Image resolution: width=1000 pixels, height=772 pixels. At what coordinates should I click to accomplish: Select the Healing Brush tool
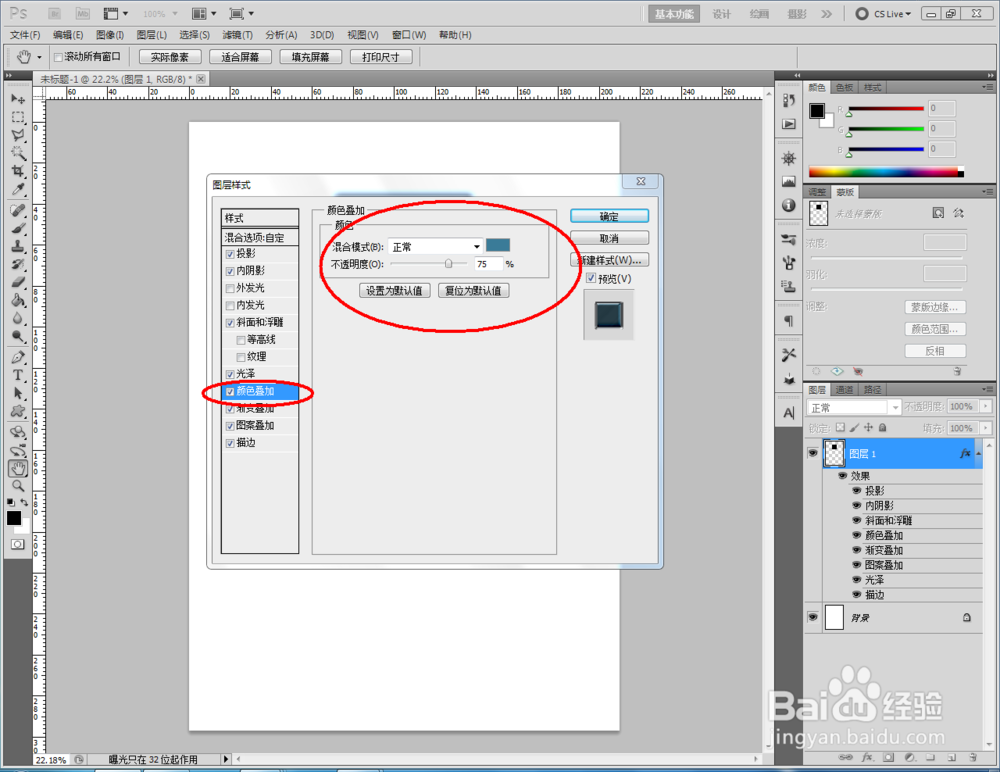18,211
